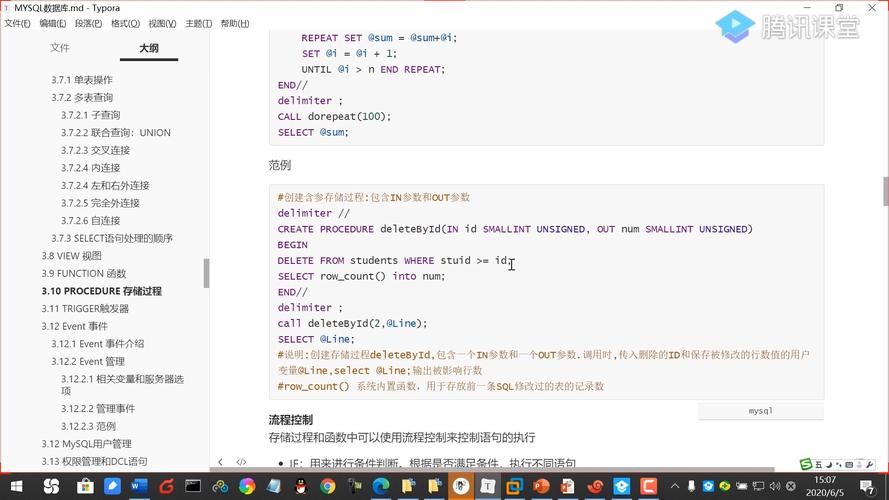
Task: Edit the mysql code language field
Action: [760, 411]
